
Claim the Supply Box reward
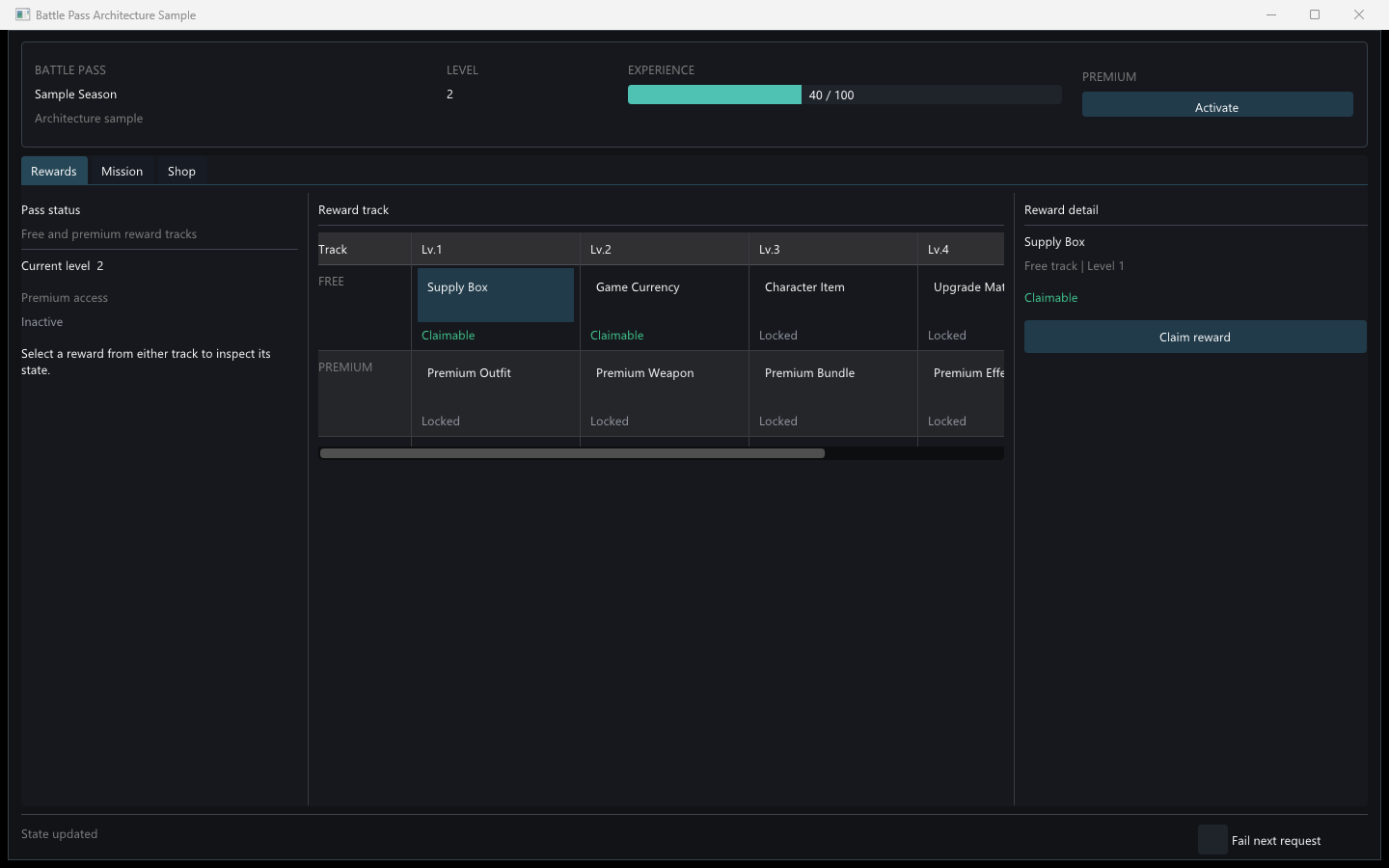coord(1195,337)
